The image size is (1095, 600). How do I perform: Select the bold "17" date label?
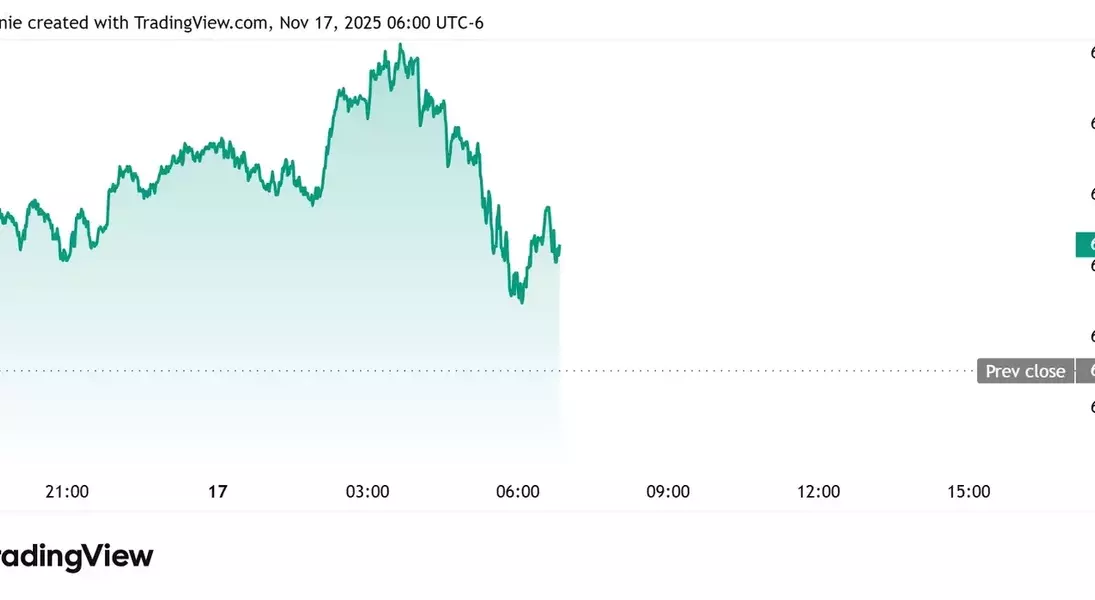pos(217,491)
